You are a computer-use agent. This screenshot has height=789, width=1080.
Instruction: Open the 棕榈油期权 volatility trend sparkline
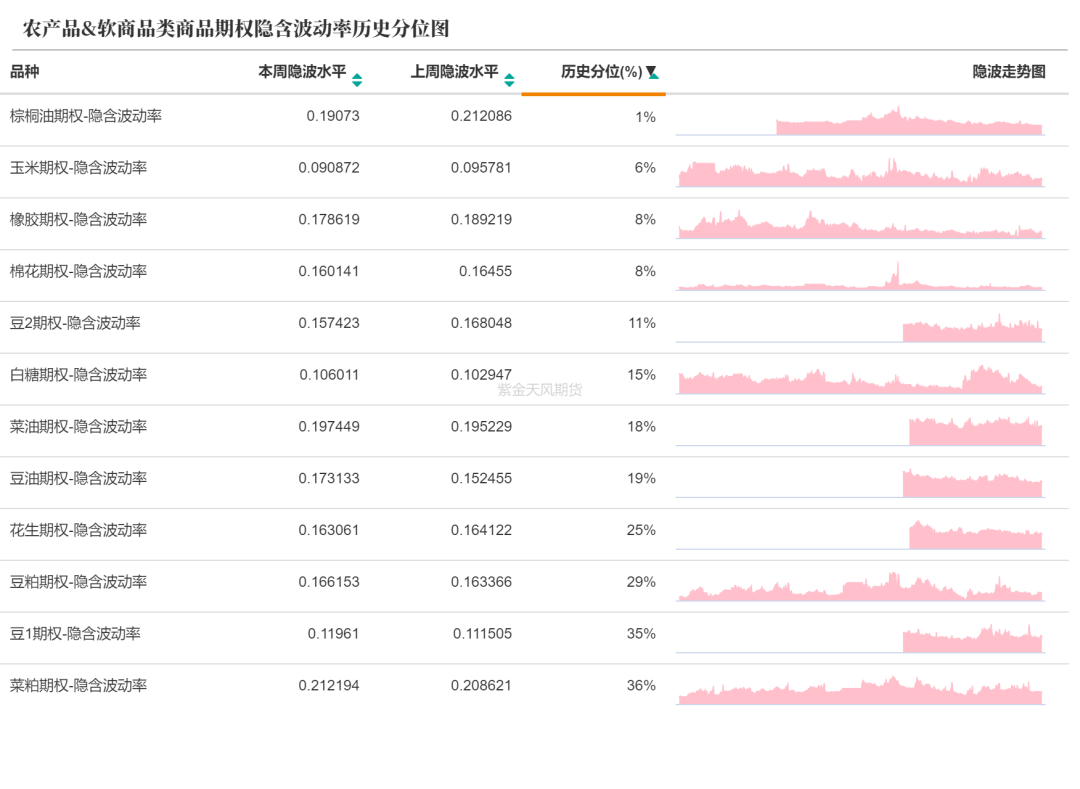coord(860,120)
